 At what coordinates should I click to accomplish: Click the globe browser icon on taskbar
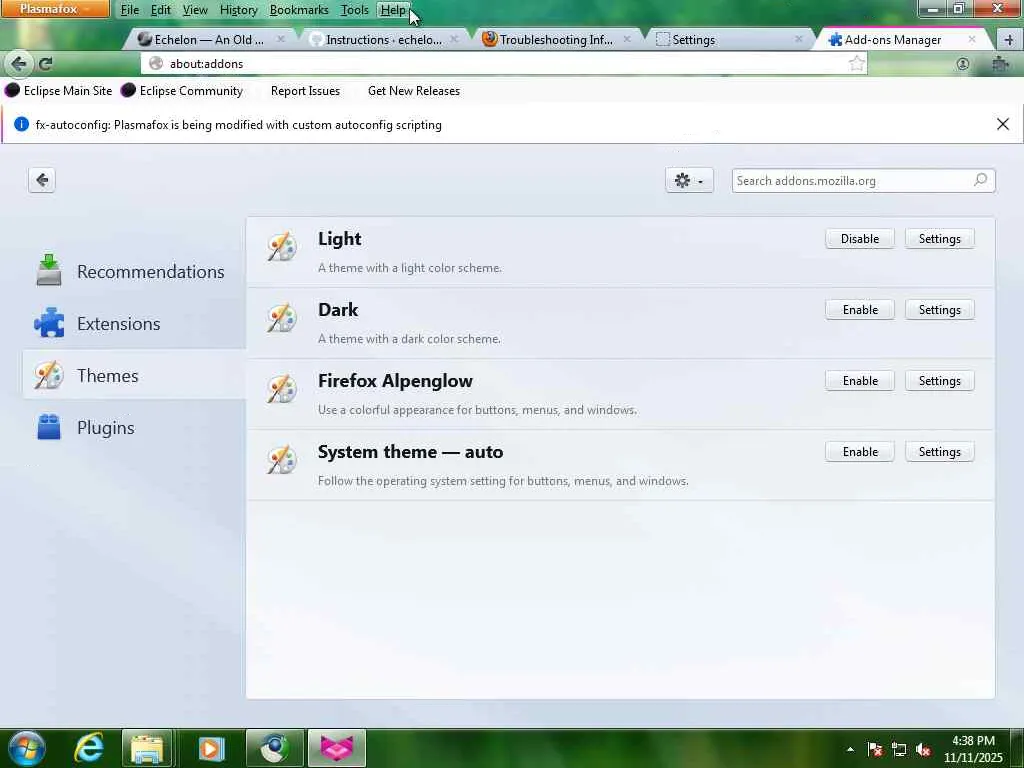pos(274,748)
